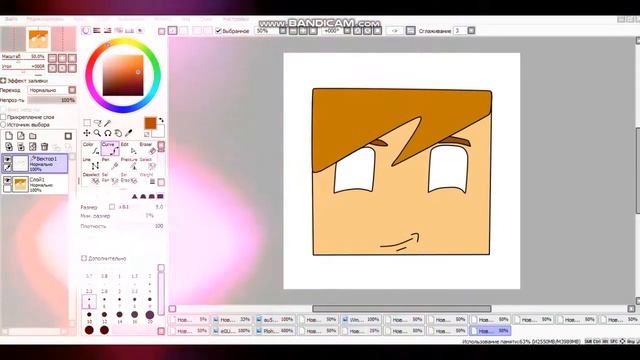The height and width of the screenshot is (360, 640).
Task: Select the rectangular selection tool
Action: click(87, 123)
